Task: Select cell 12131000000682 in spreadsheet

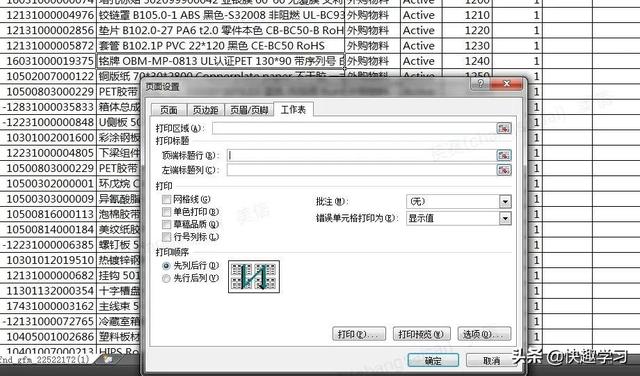Action: coord(48,276)
